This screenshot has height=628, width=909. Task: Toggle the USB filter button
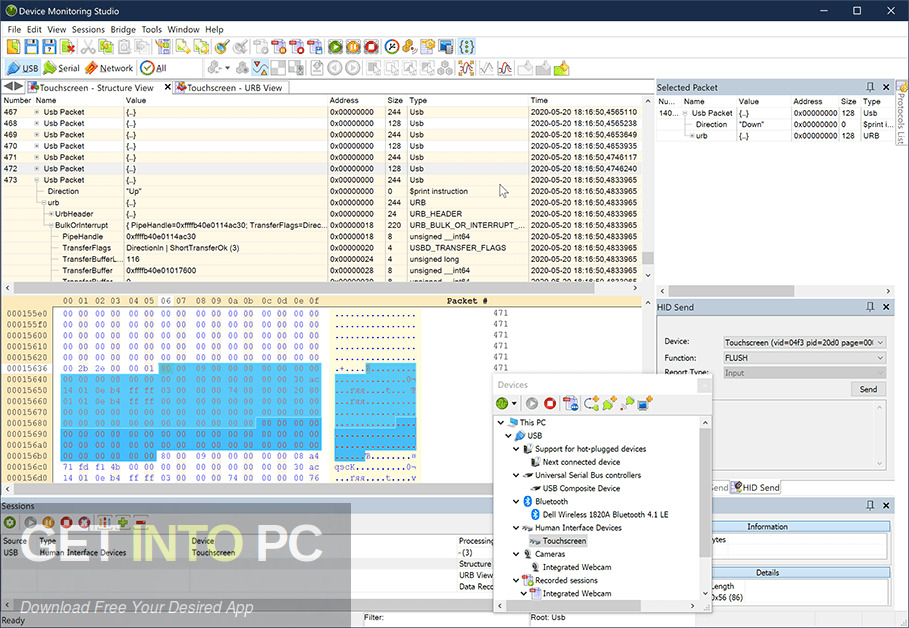pyautogui.click(x=23, y=68)
